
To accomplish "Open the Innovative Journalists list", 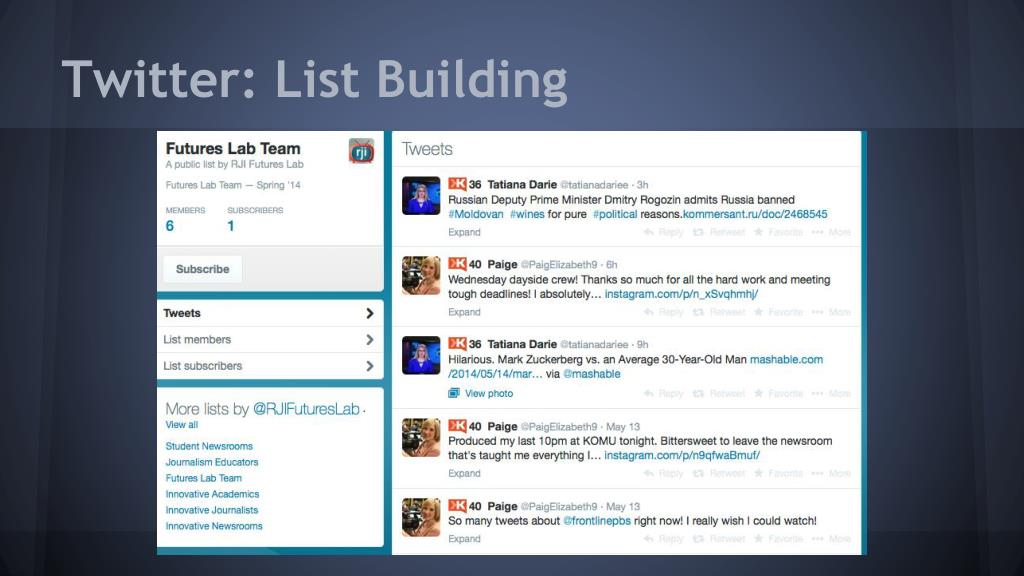I will point(212,510).
